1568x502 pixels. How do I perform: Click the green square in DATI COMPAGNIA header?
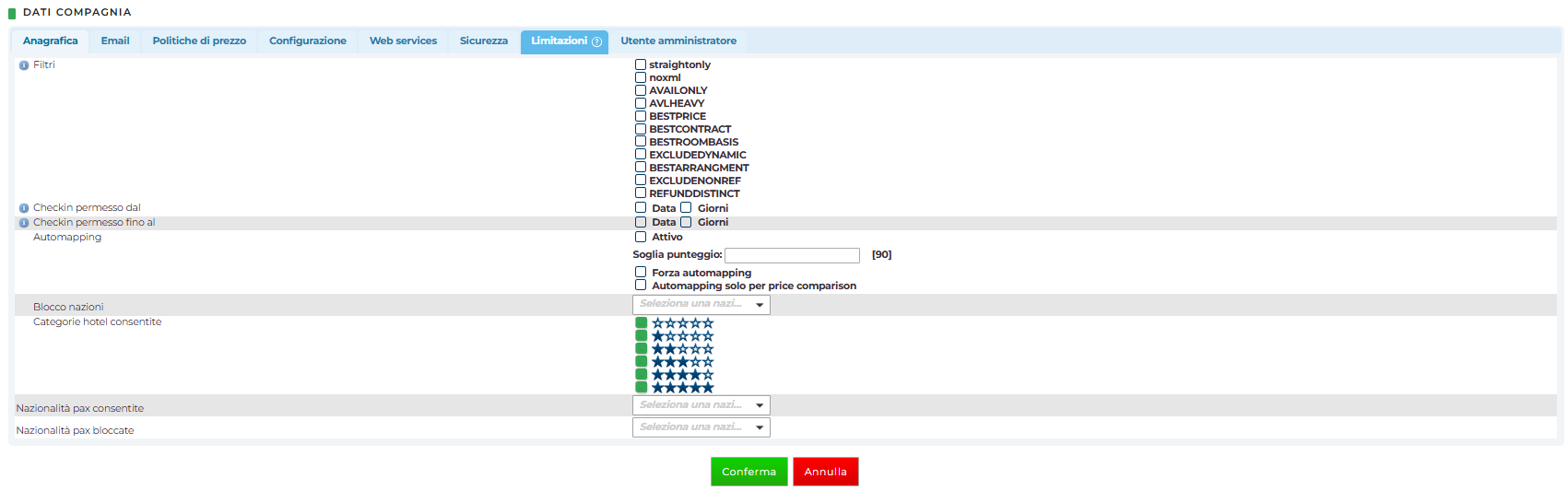point(12,13)
